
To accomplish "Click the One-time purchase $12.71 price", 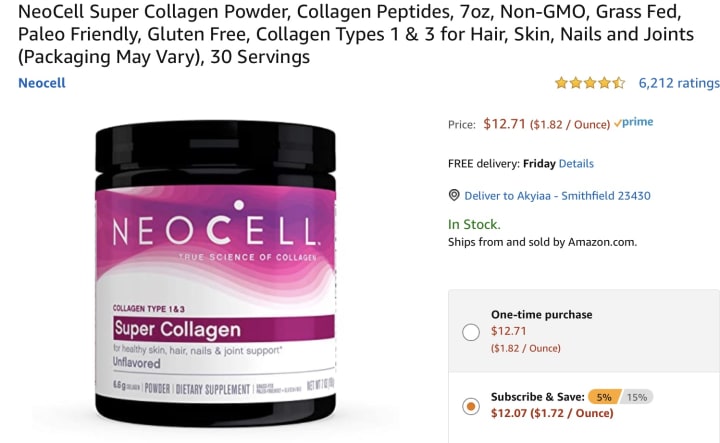I will [508, 331].
